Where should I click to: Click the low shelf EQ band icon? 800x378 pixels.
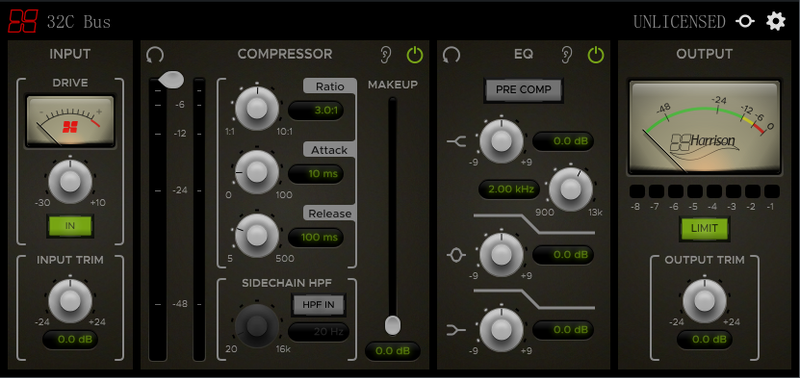tap(456, 331)
